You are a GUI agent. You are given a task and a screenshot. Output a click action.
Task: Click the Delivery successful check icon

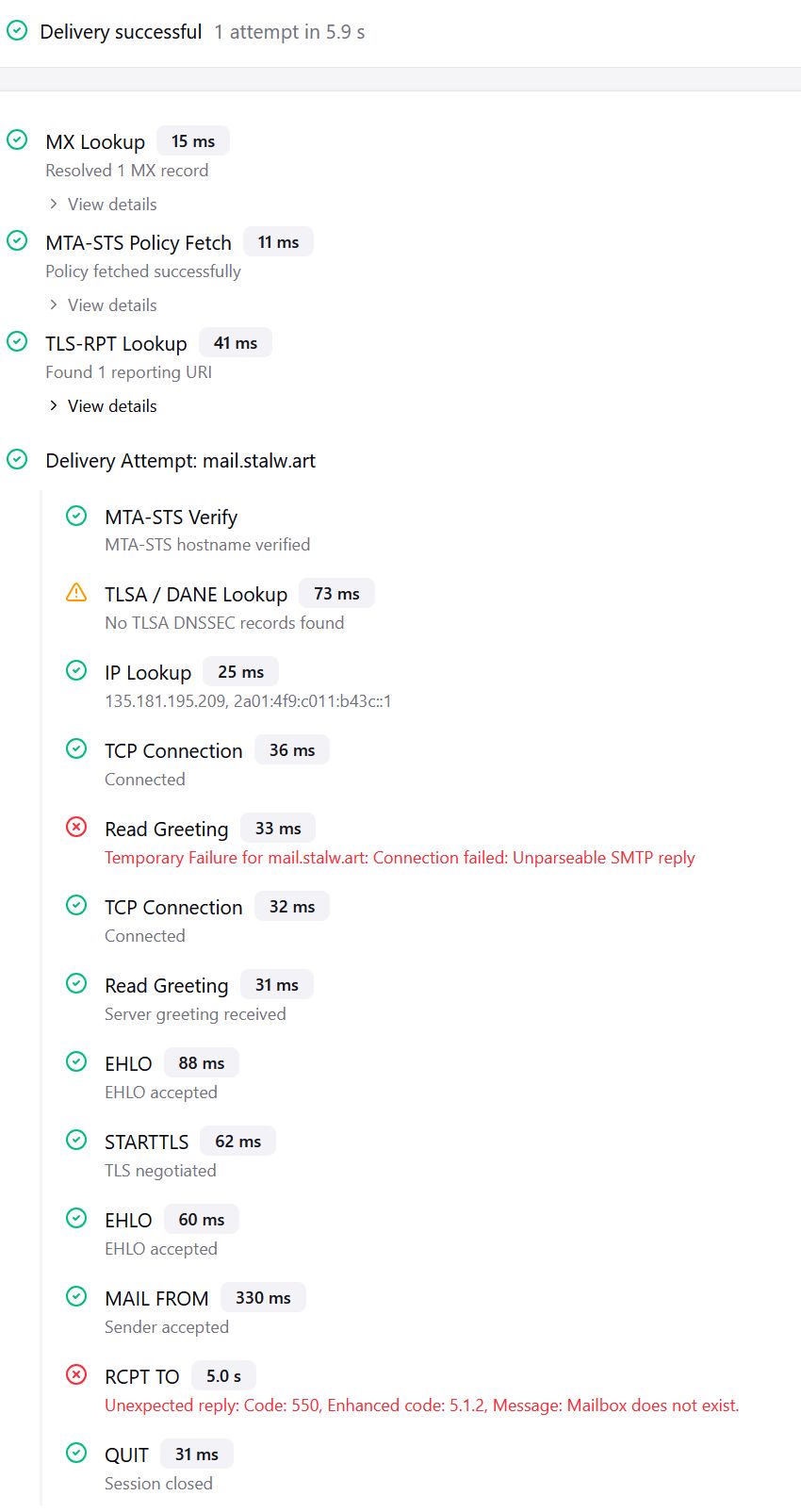click(x=17, y=31)
